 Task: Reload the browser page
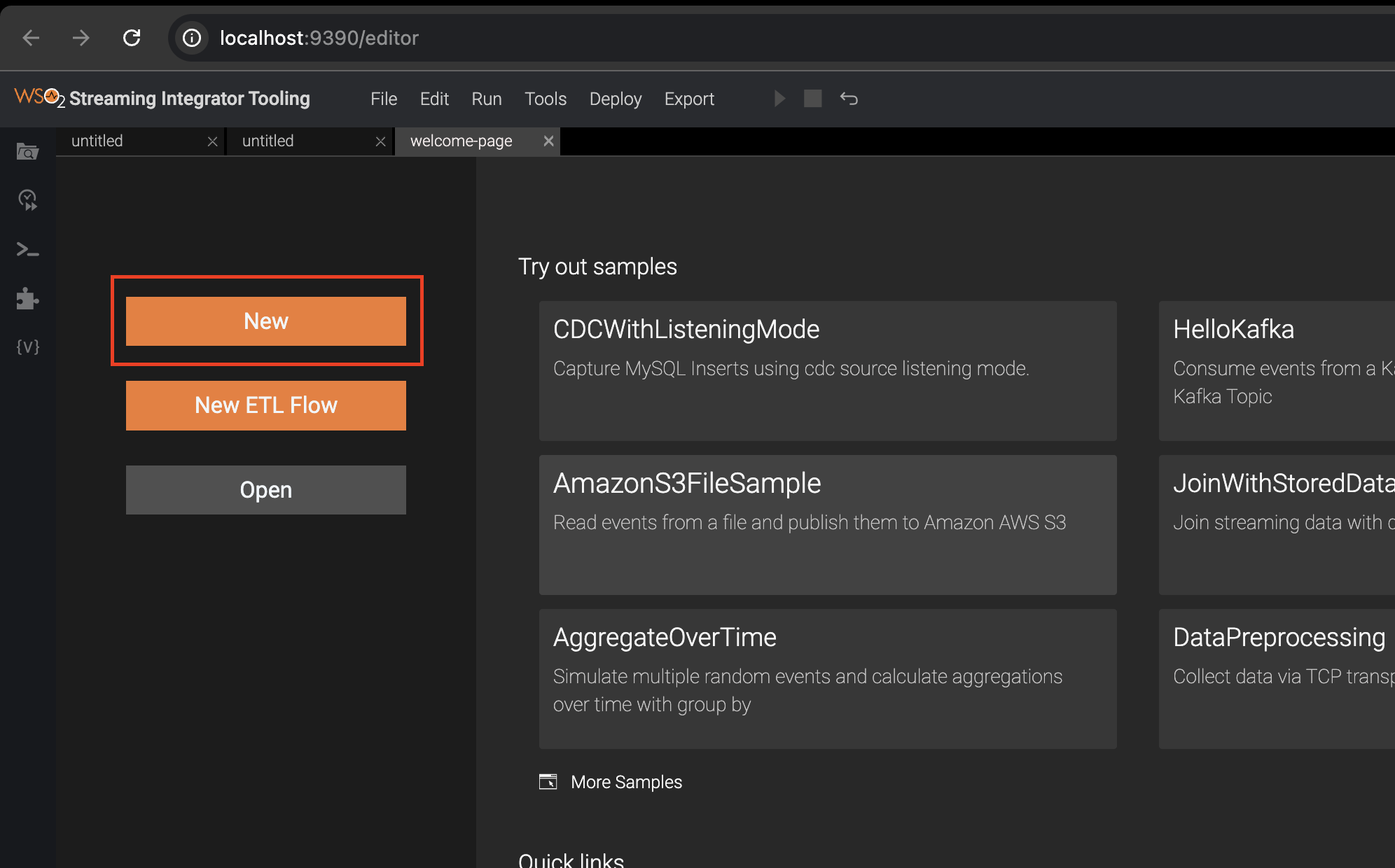132,38
